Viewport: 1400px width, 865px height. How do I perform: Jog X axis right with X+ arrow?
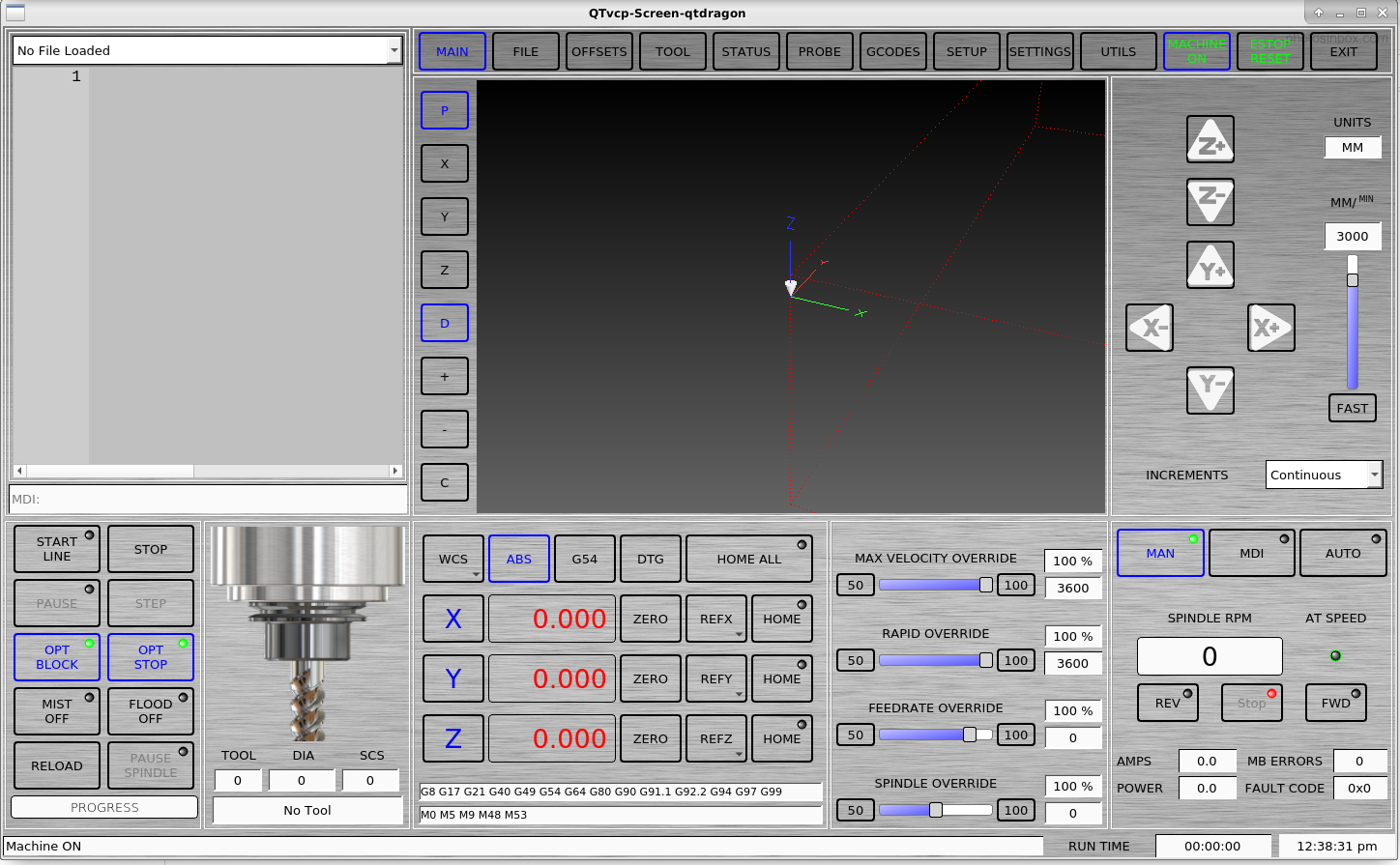pyautogui.click(x=1271, y=328)
